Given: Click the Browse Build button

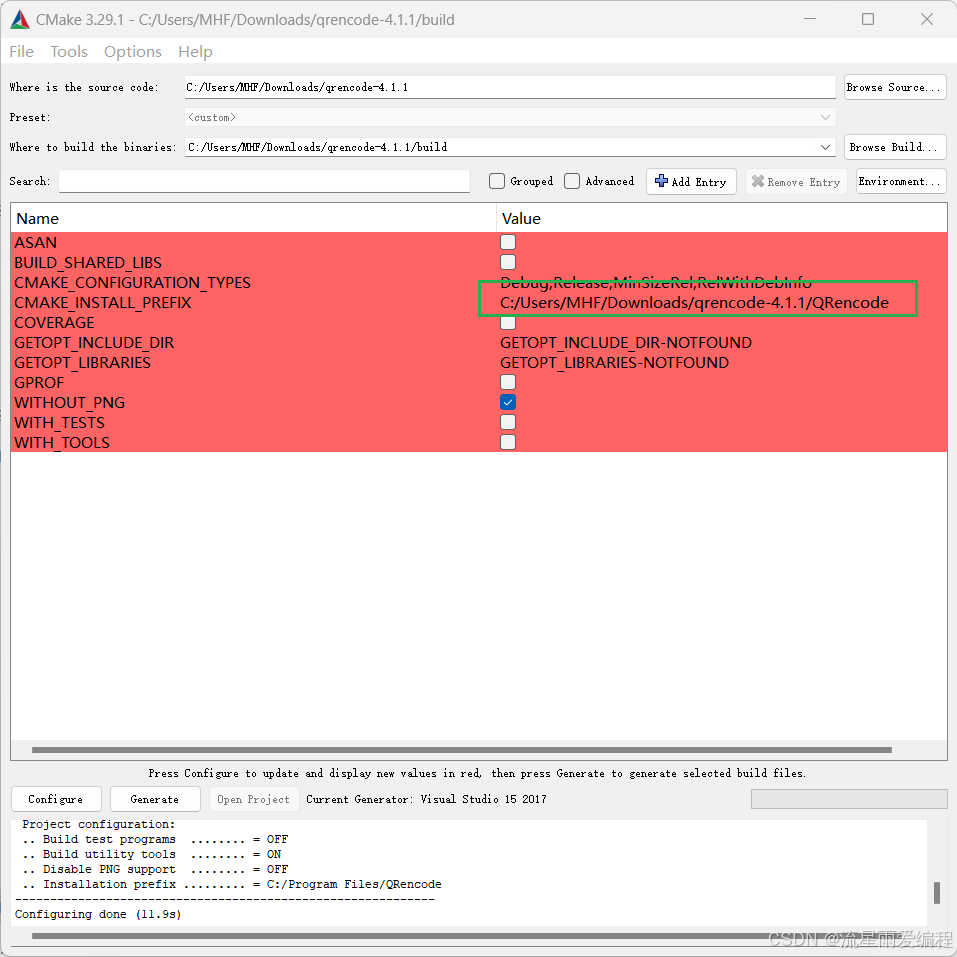Looking at the screenshot, I should point(895,147).
